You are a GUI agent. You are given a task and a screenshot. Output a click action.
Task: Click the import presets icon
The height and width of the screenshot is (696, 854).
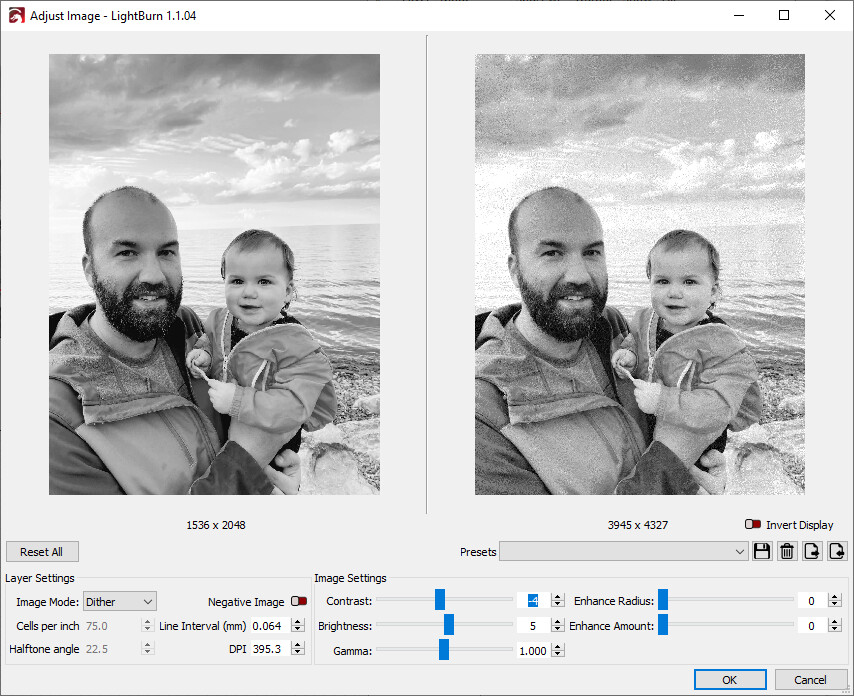point(837,551)
